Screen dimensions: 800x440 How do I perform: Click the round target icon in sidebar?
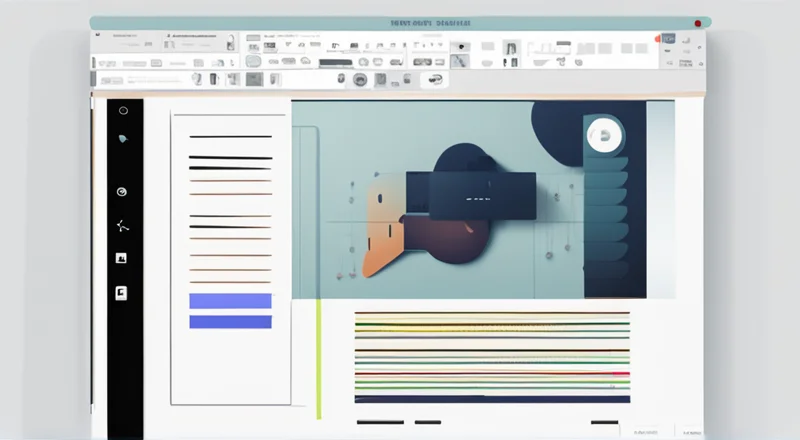pos(122,191)
